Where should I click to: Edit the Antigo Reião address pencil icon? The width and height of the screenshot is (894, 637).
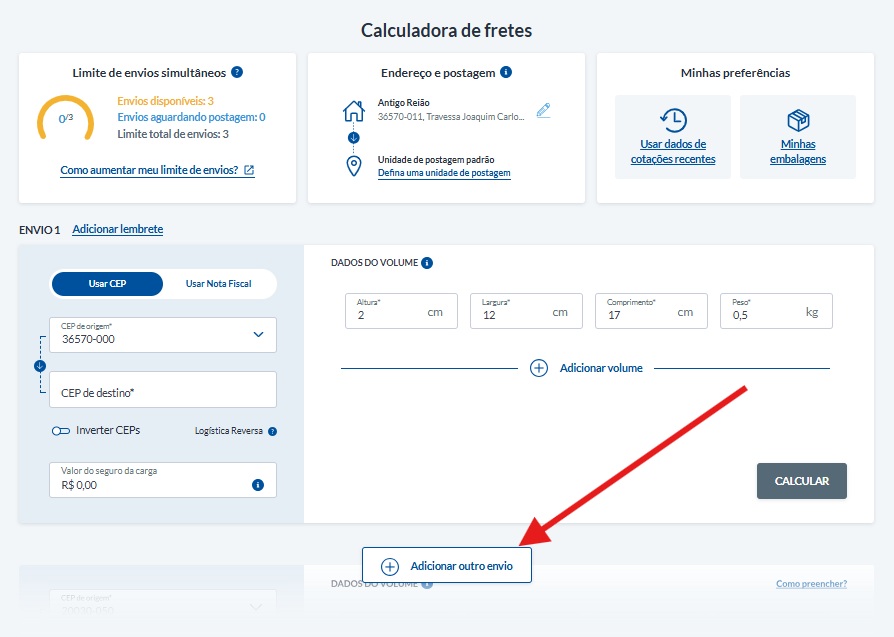pyautogui.click(x=543, y=110)
